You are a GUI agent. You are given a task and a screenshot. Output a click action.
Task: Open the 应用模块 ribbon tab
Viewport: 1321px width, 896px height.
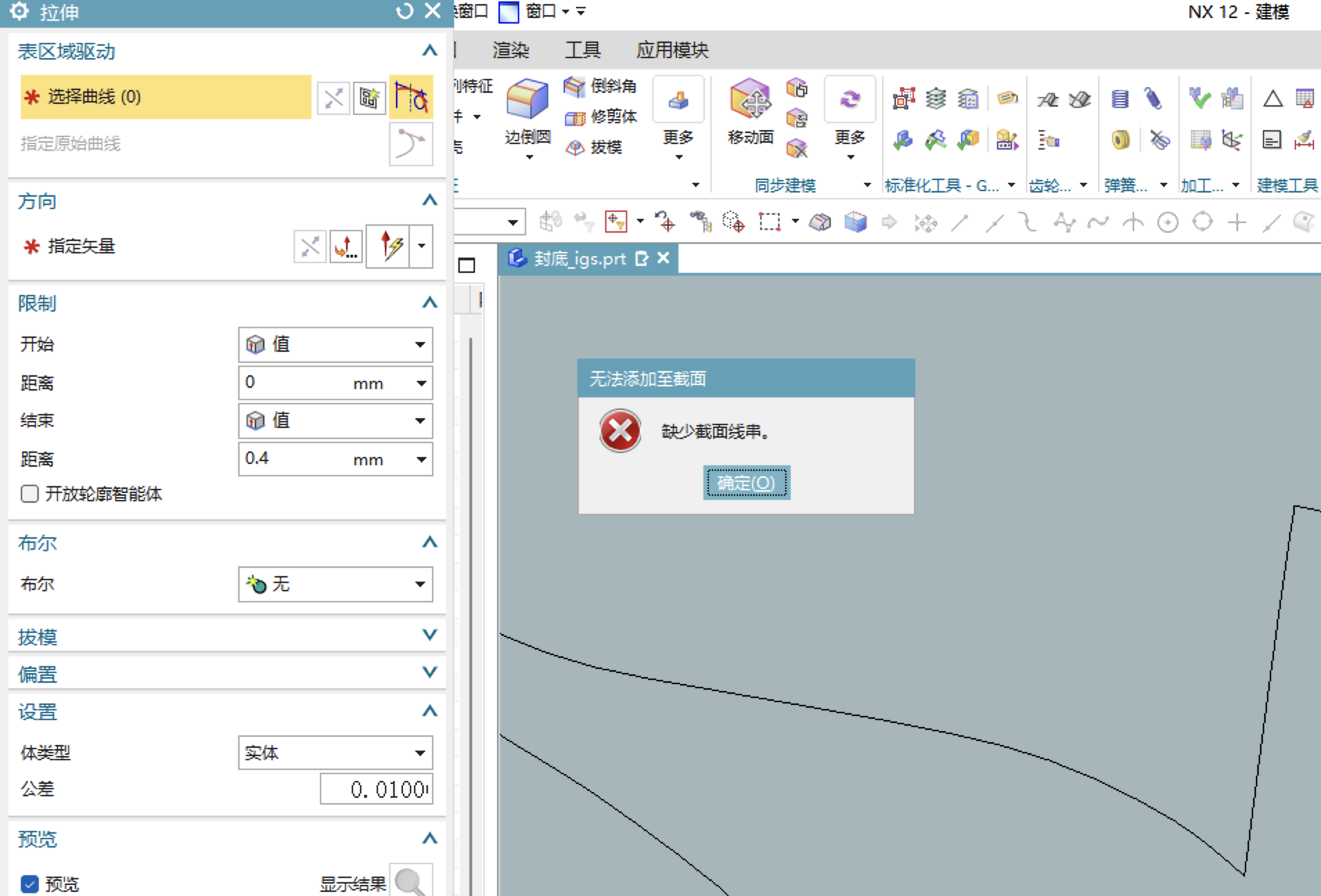point(672,50)
